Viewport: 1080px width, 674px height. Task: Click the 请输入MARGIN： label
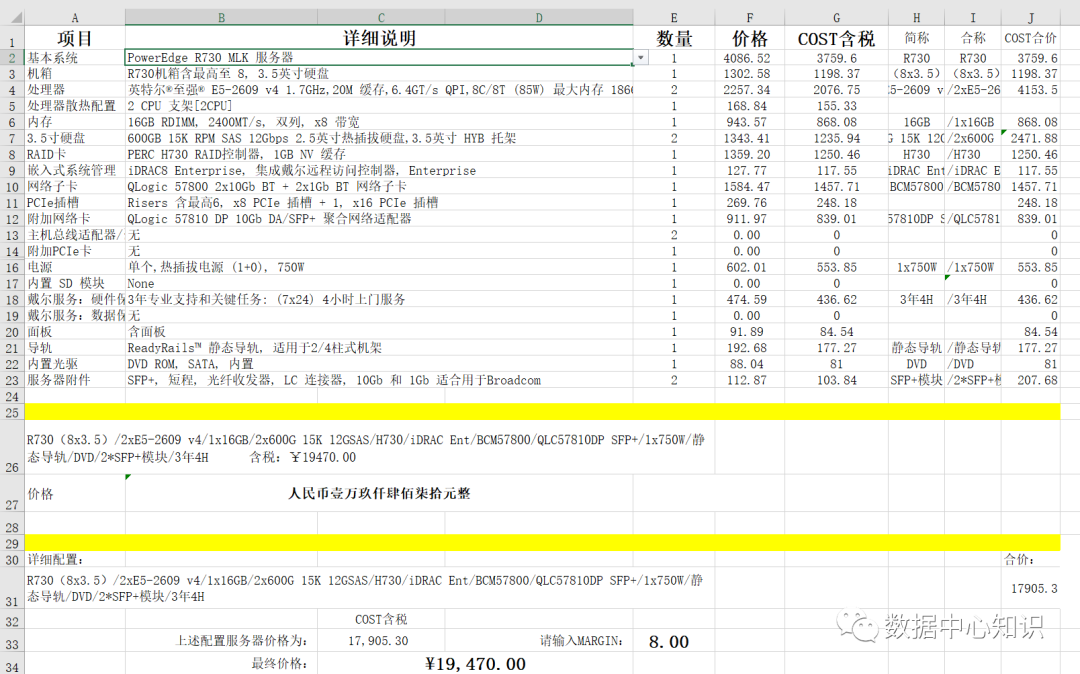coord(581,641)
